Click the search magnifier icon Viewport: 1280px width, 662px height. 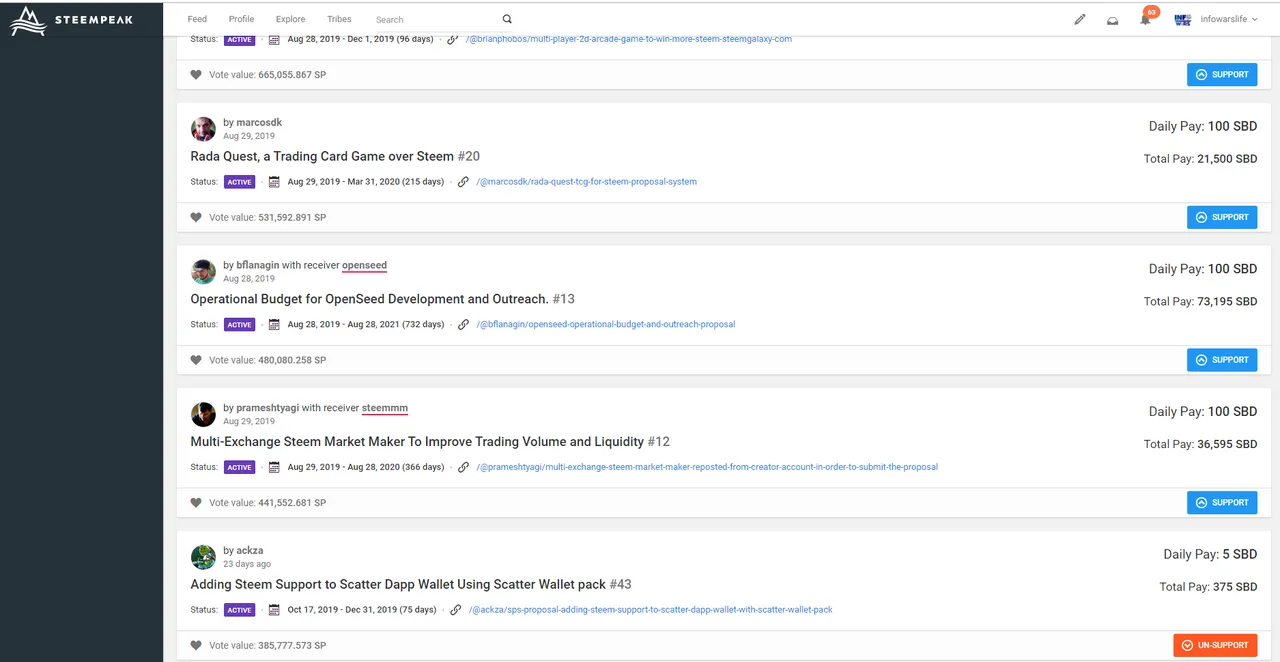coord(507,19)
